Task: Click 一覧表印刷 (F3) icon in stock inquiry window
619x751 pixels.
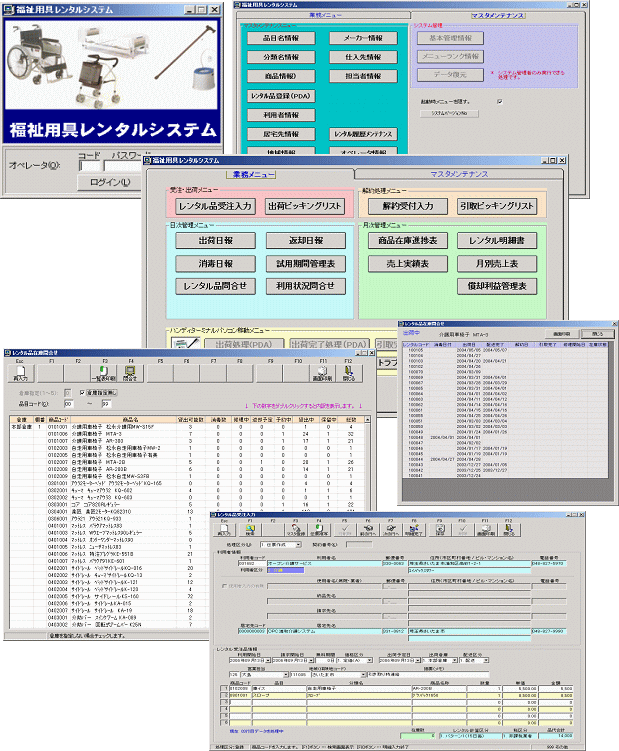Action: pos(103,373)
